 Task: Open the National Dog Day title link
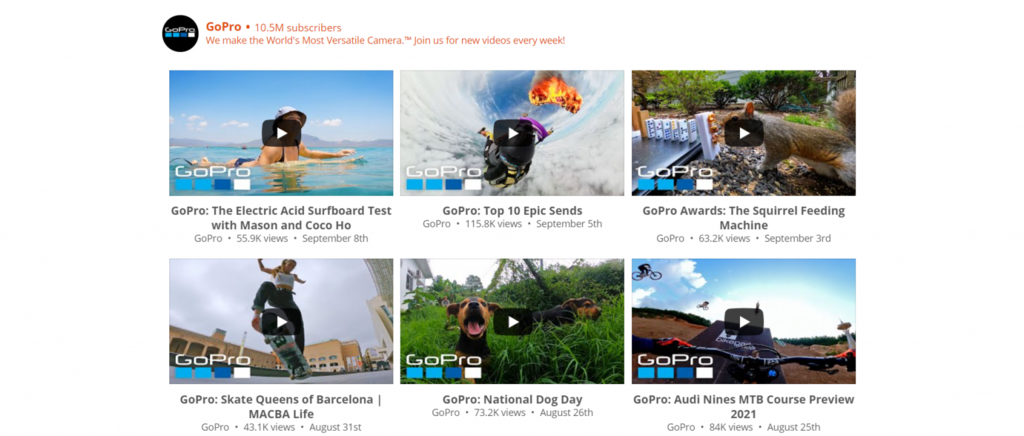tap(513, 399)
